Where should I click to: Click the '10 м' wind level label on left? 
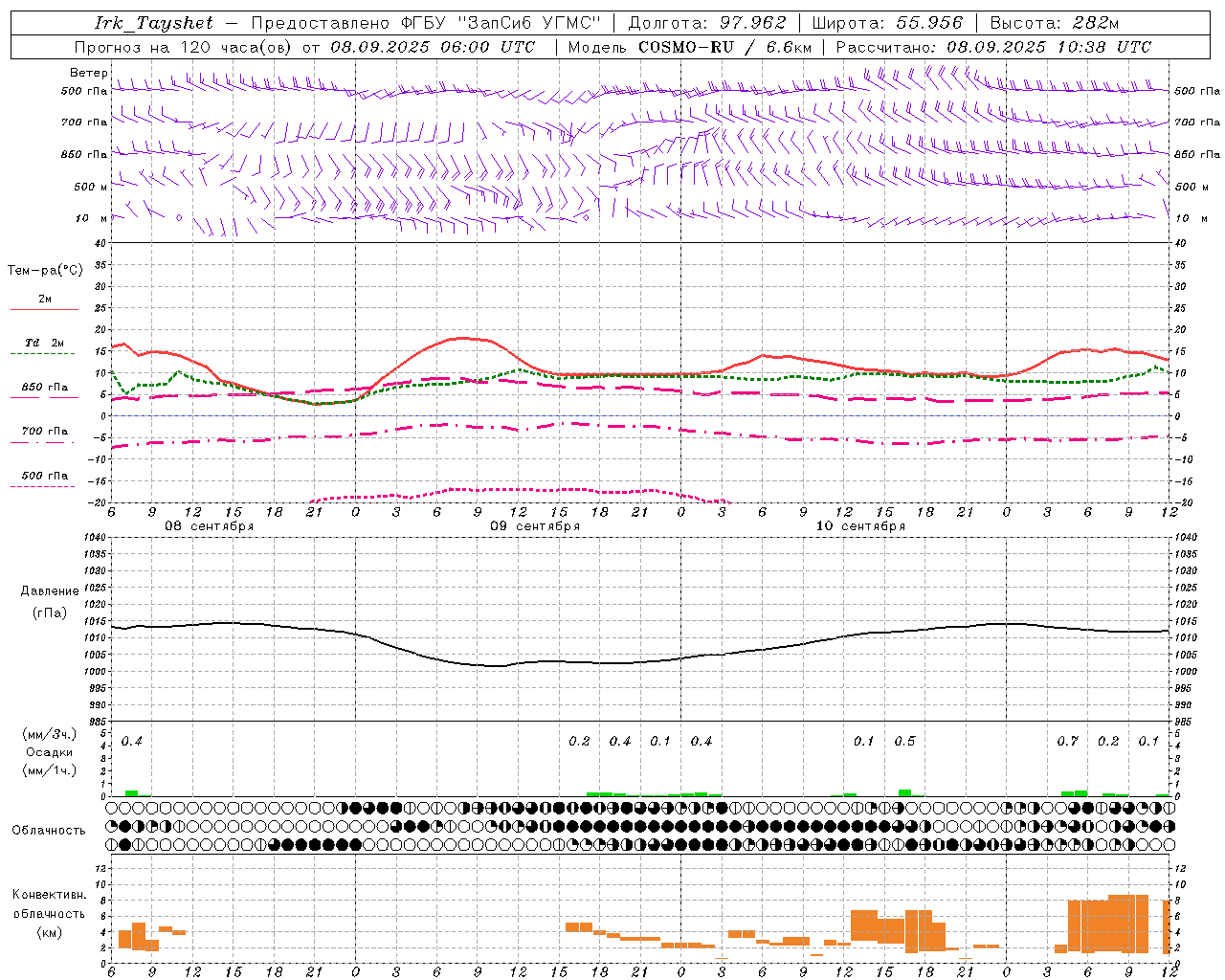pos(92,219)
